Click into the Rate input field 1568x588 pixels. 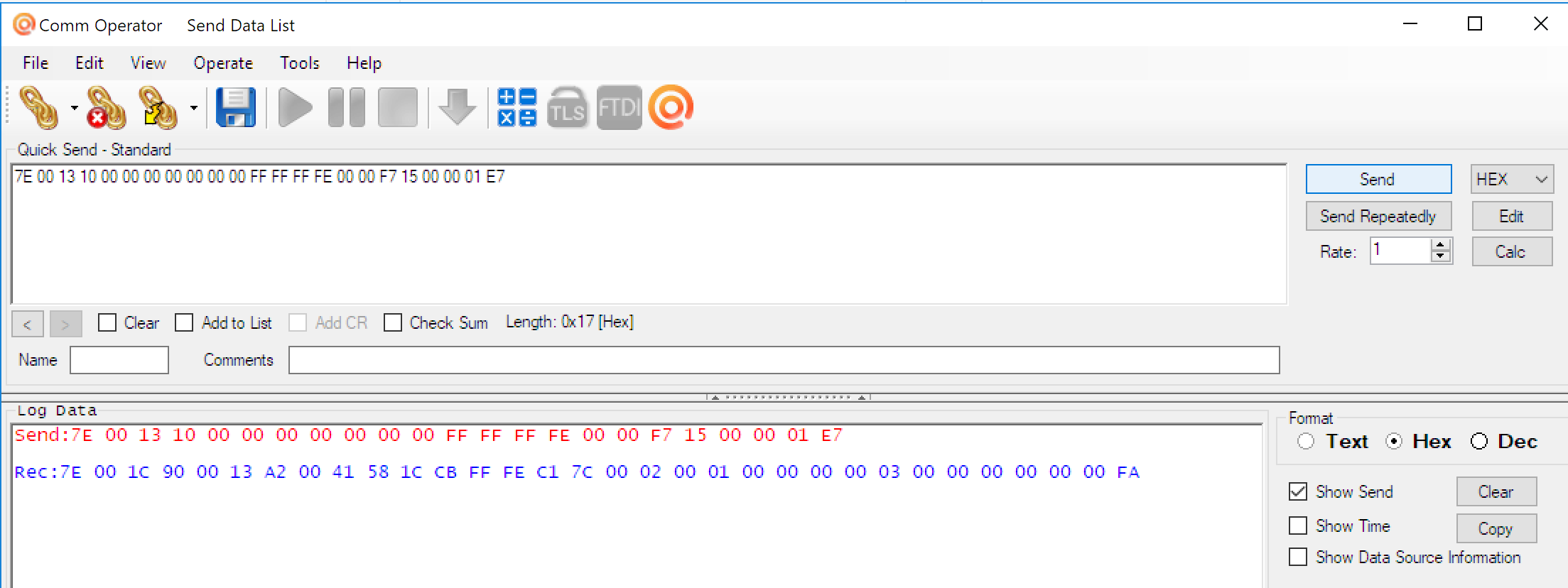[x=1400, y=251]
